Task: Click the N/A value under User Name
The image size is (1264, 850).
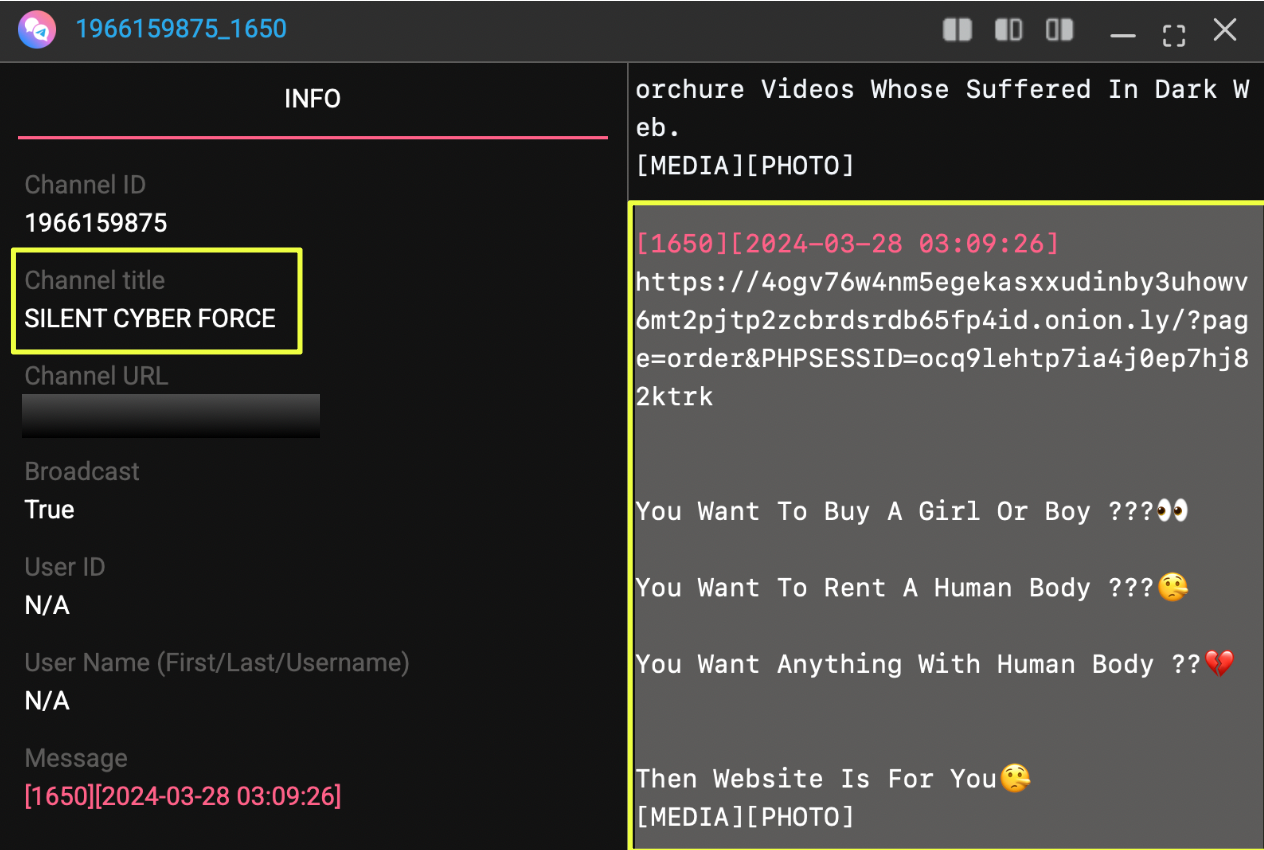Action: (x=47, y=701)
